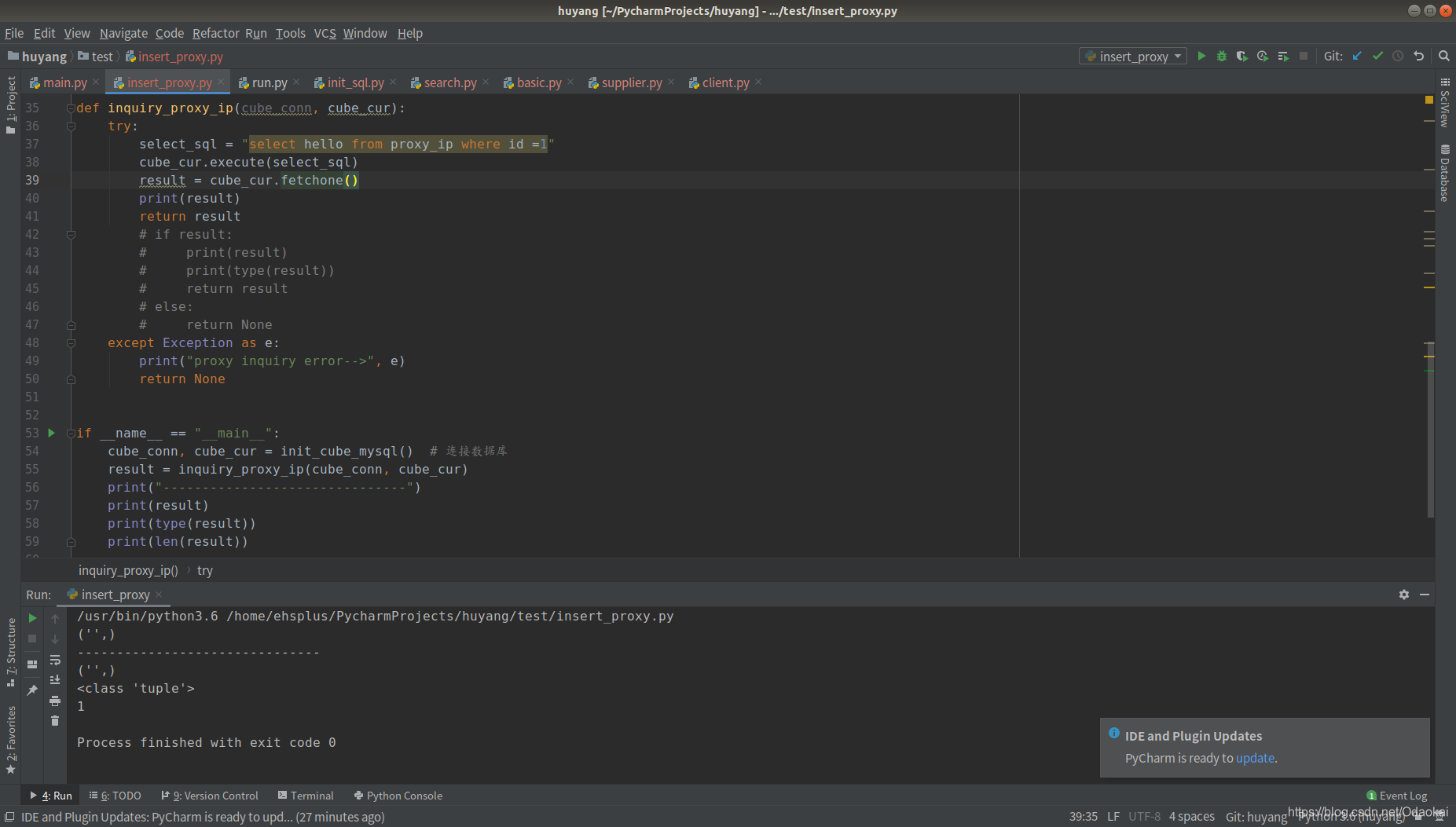Open the insert_proxy run configuration dropdown
The width and height of the screenshot is (1456, 827).
[1132, 56]
